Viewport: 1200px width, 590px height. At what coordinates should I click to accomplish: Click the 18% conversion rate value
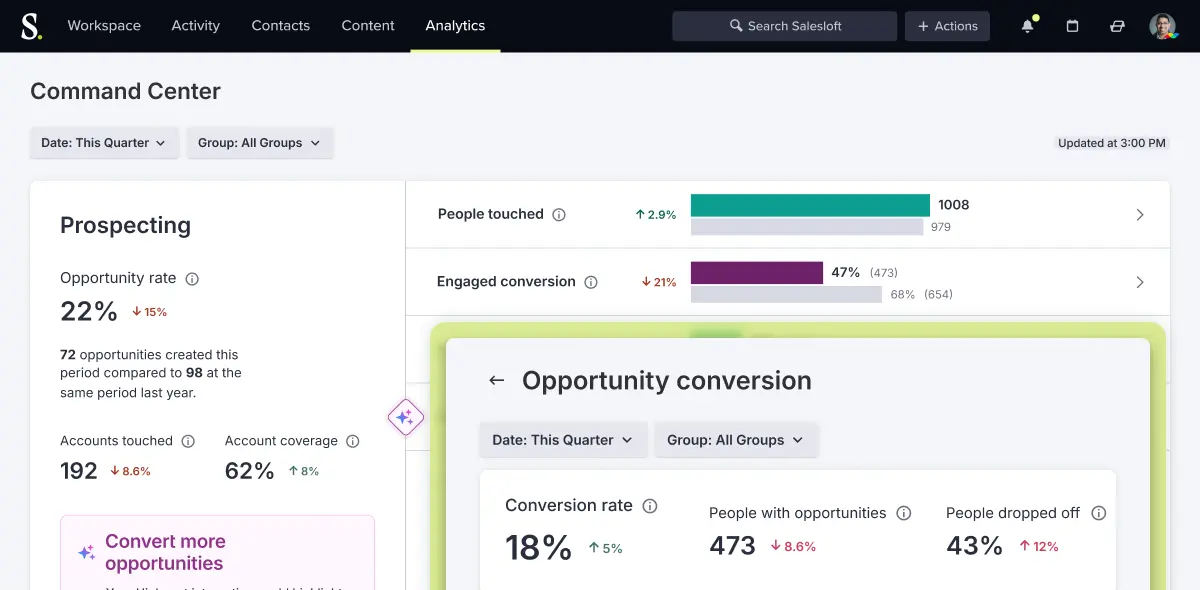[x=538, y=547]
